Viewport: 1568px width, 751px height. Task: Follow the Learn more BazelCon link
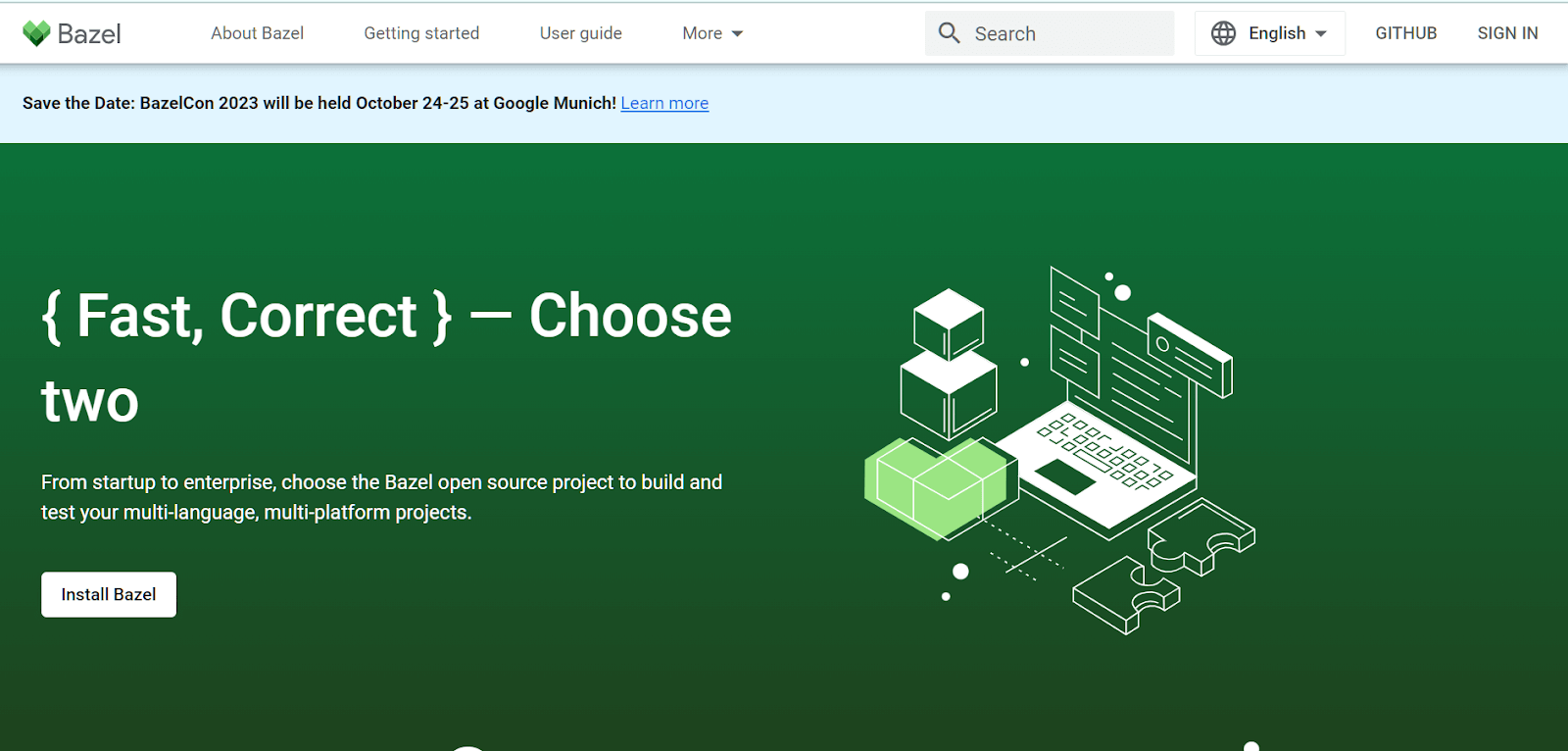click(x=664, y=103)
